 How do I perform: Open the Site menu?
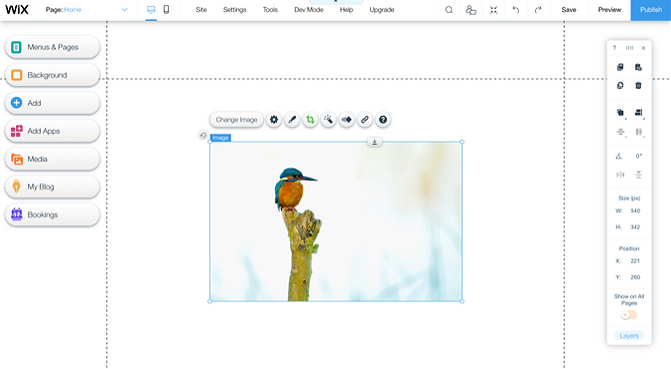[201, 9]
